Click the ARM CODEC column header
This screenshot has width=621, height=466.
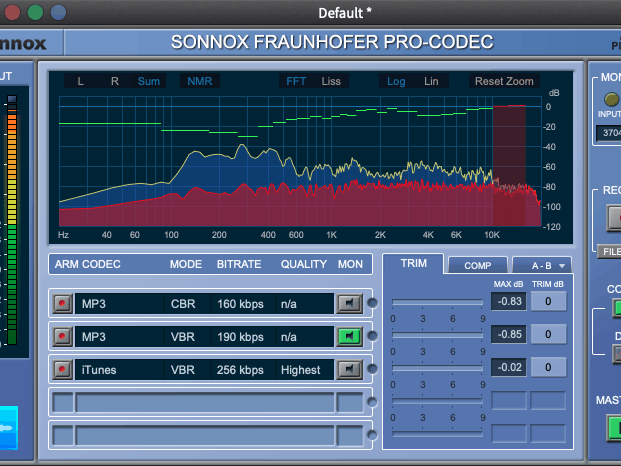tap(88, 264)
